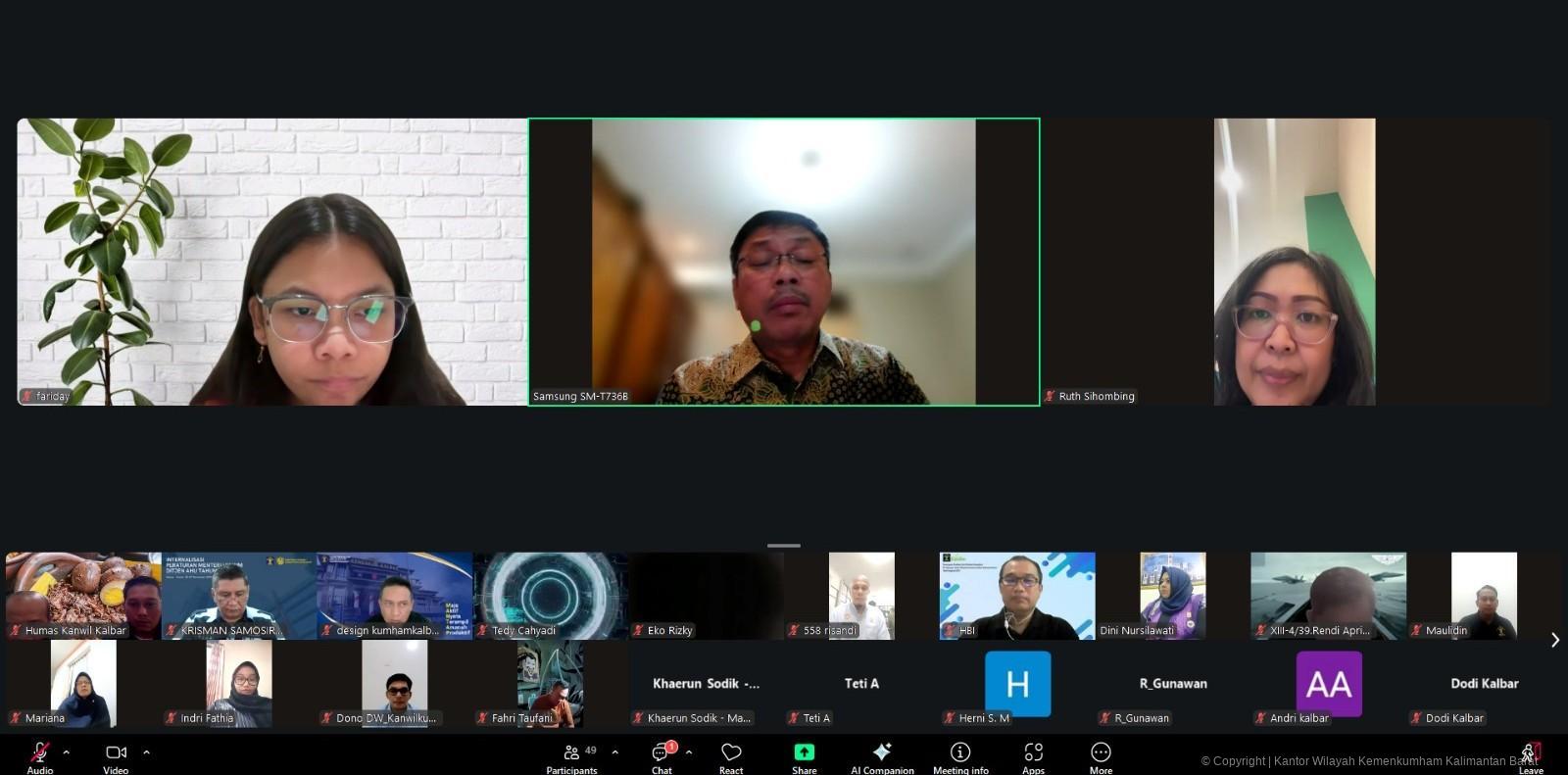This screenshot has height=775, width=1568.
Task: Expand the Participants options arrow
Action: [x=614, y=752]
